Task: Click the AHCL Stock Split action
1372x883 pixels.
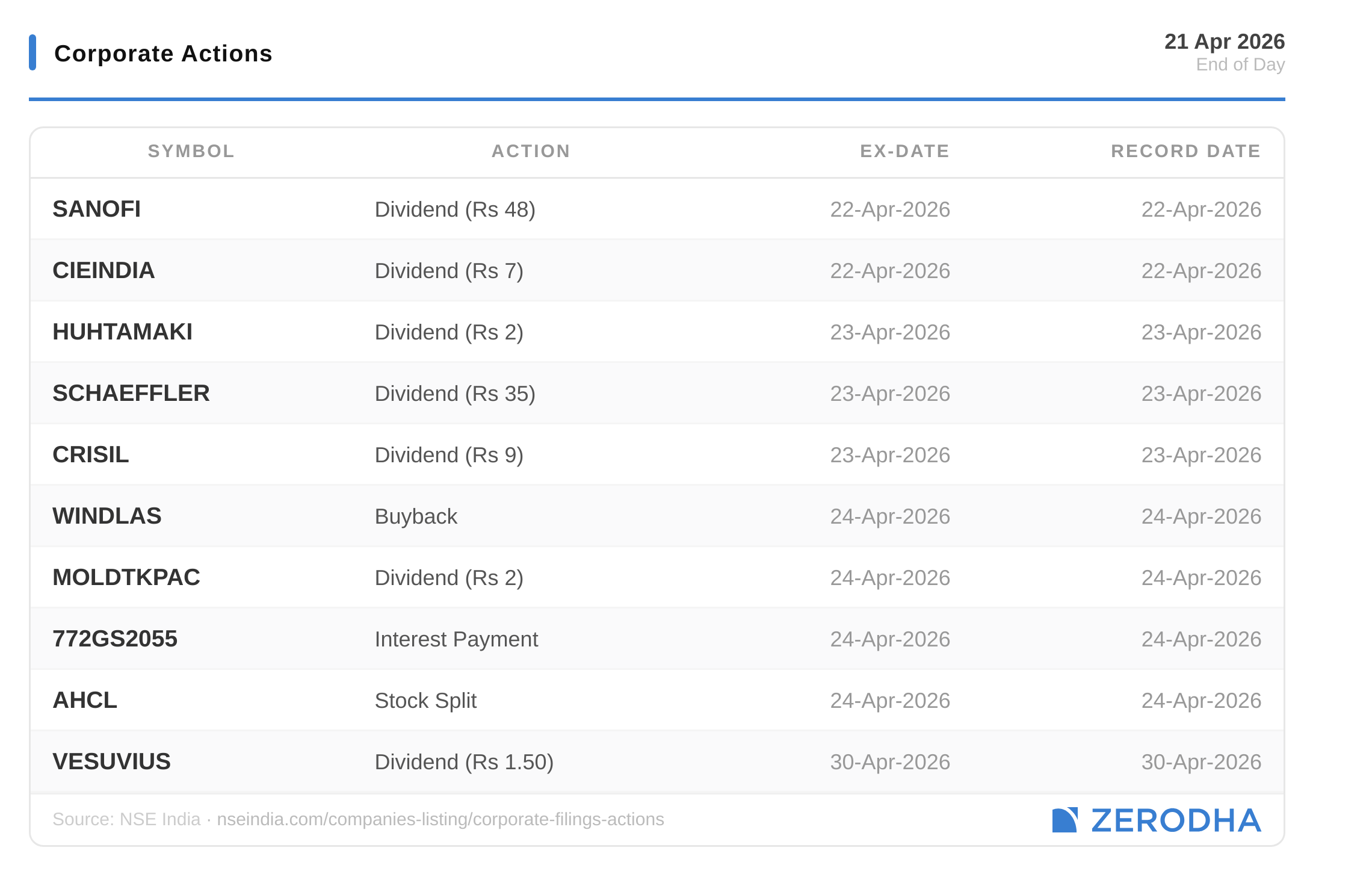Action: coord(425,701)
